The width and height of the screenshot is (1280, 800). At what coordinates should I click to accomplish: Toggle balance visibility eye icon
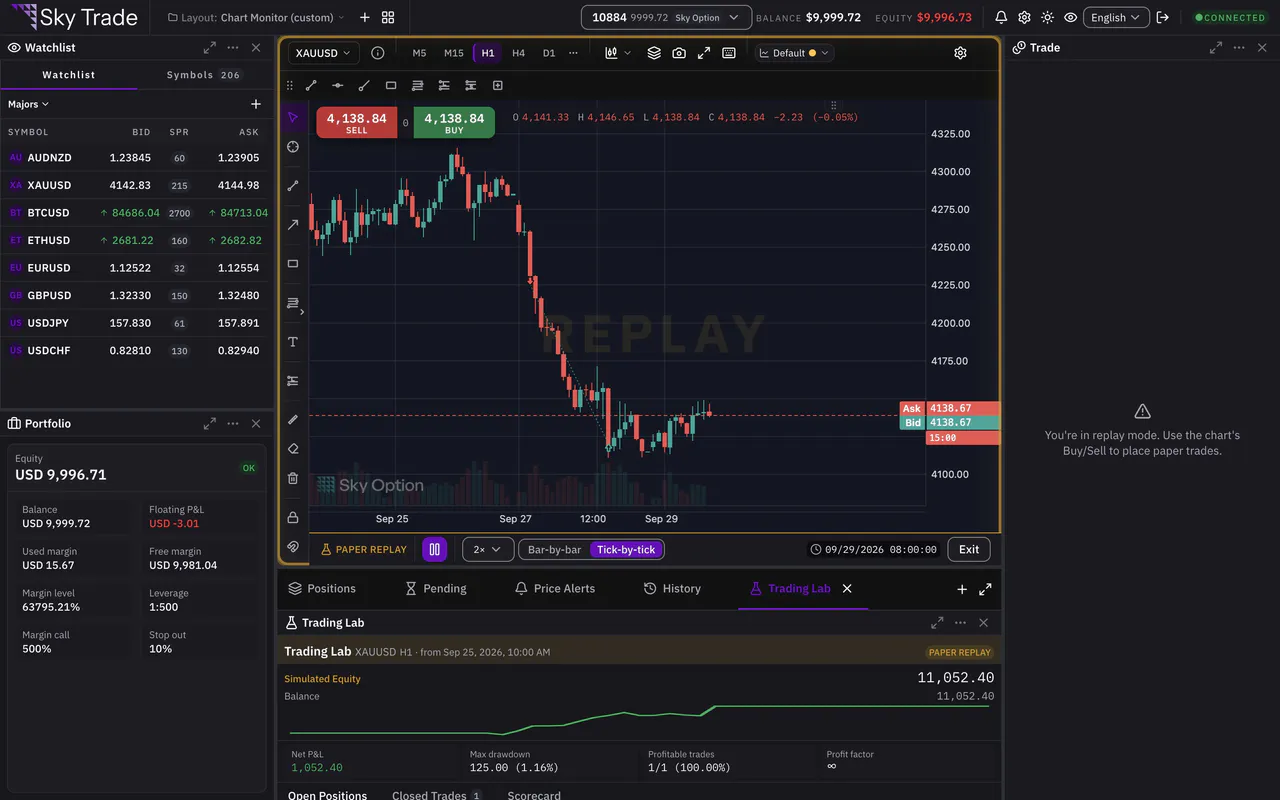pyautogui.click(x=1070, y=17)
